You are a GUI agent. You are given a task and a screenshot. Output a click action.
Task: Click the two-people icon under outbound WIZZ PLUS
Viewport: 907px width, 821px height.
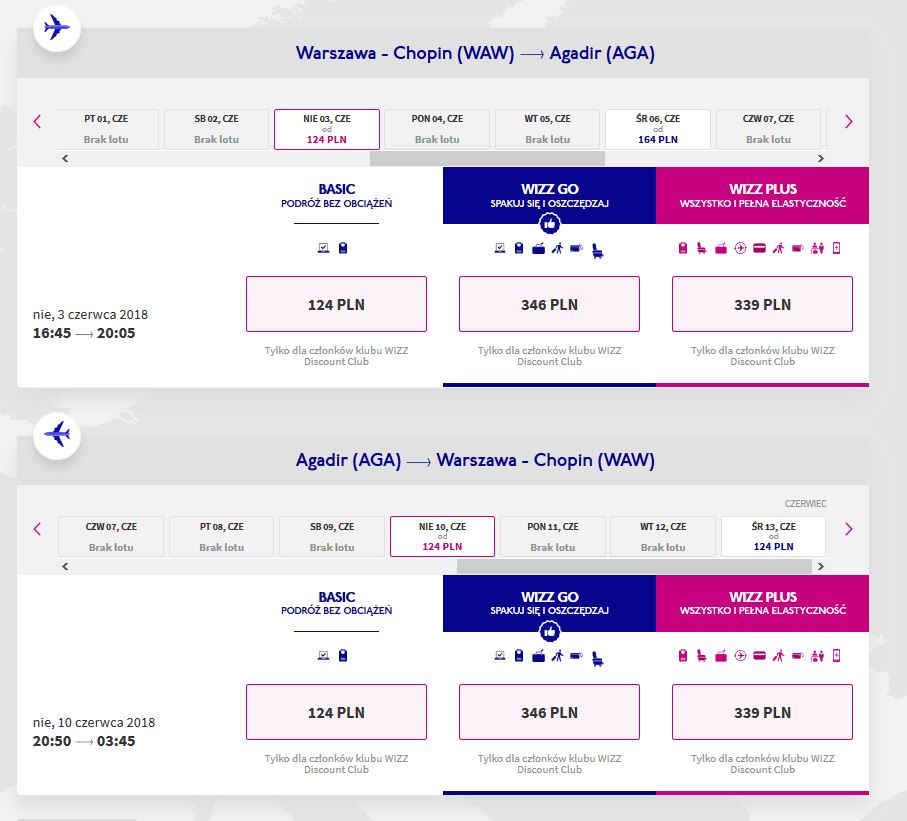[x=817, y=248]
